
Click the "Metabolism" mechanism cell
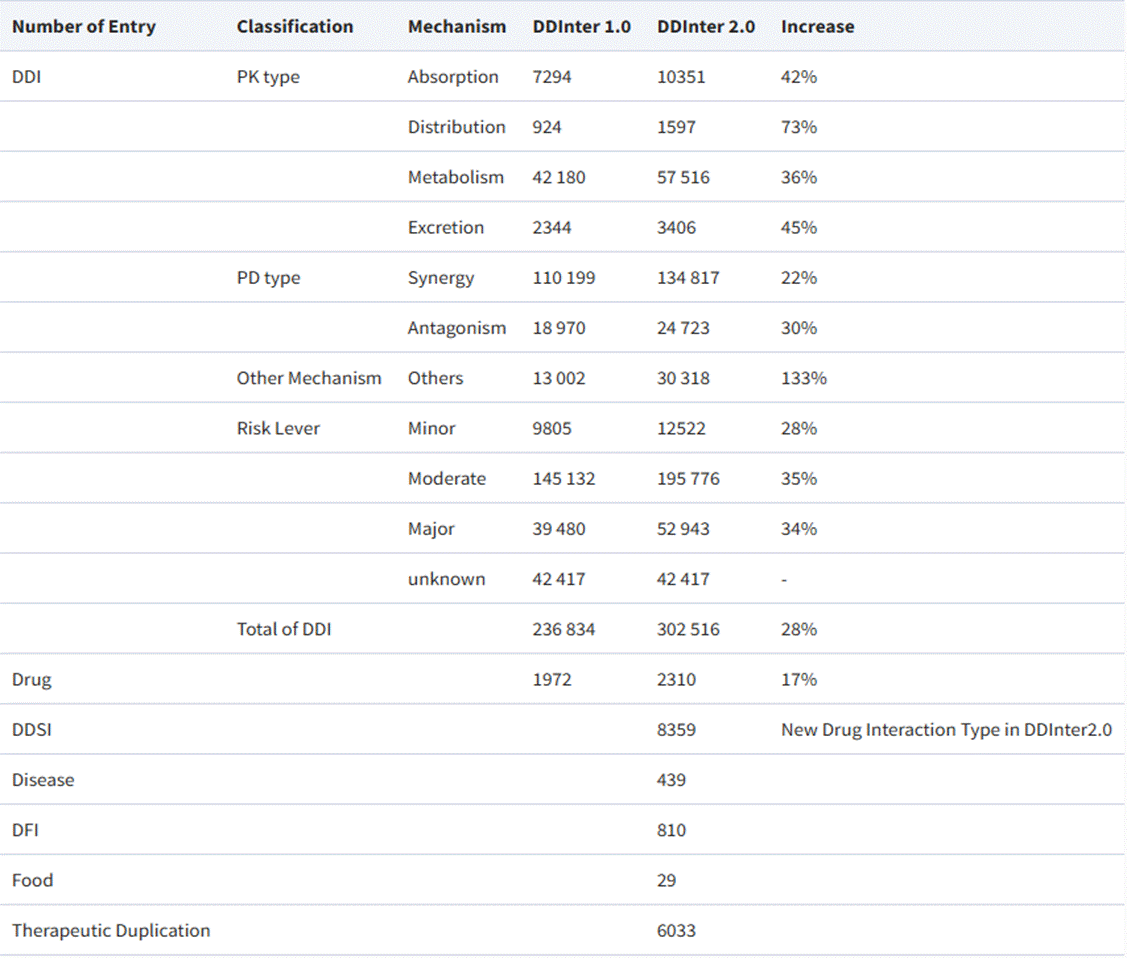point(456,177)
